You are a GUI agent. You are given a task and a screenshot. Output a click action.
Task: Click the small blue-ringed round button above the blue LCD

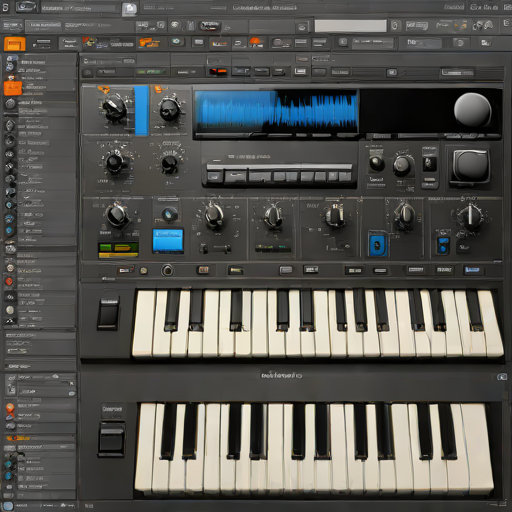pos(169,215)
